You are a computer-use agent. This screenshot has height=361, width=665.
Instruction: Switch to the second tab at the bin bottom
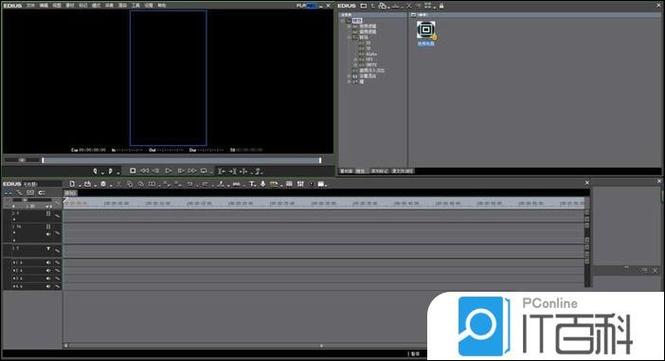tap(360, 171)
